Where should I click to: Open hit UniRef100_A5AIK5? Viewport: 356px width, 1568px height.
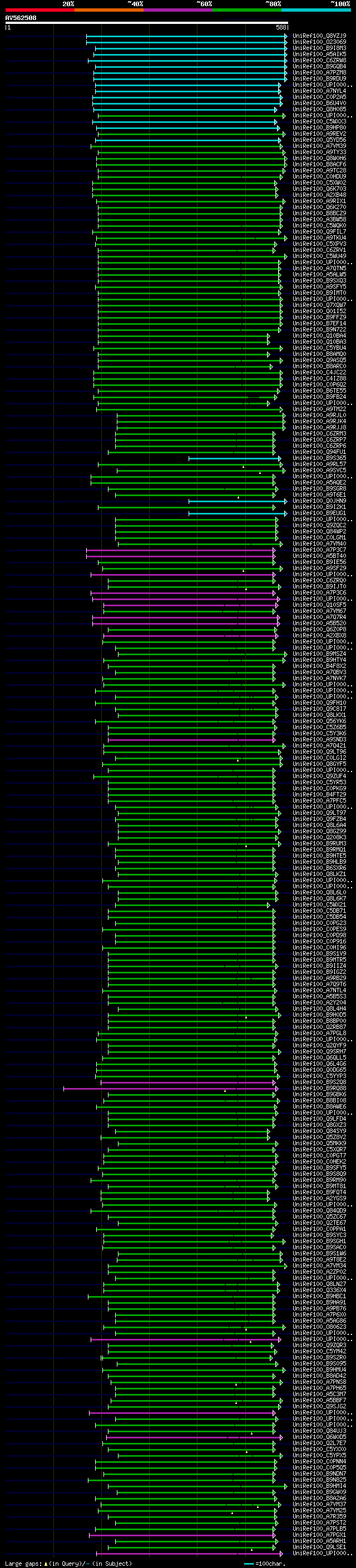[319, 54]
